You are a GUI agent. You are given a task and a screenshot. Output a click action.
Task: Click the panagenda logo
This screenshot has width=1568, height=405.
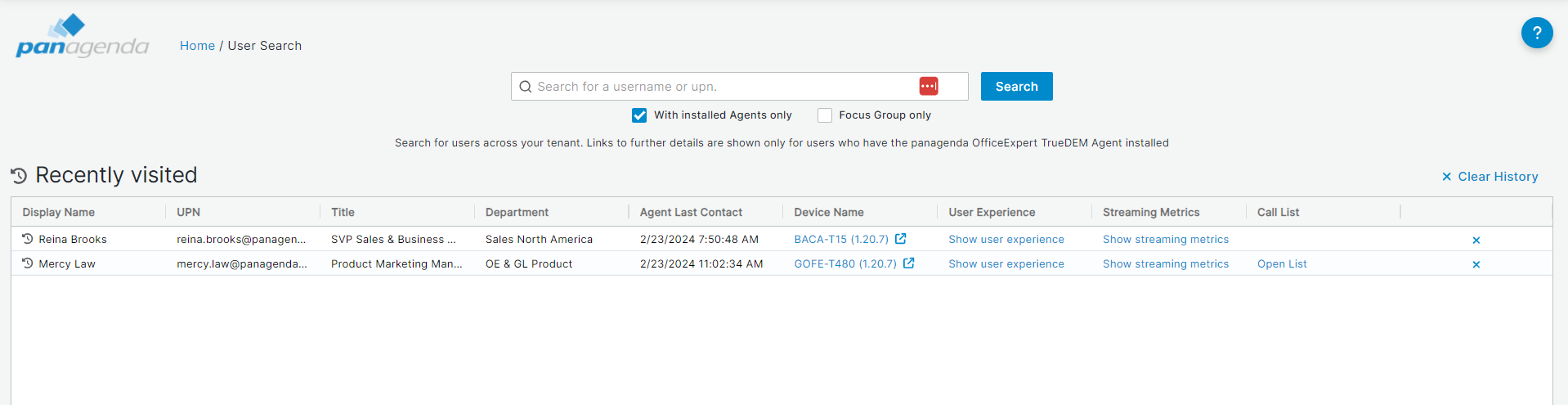pyautogui.click(x=82, y=36)
